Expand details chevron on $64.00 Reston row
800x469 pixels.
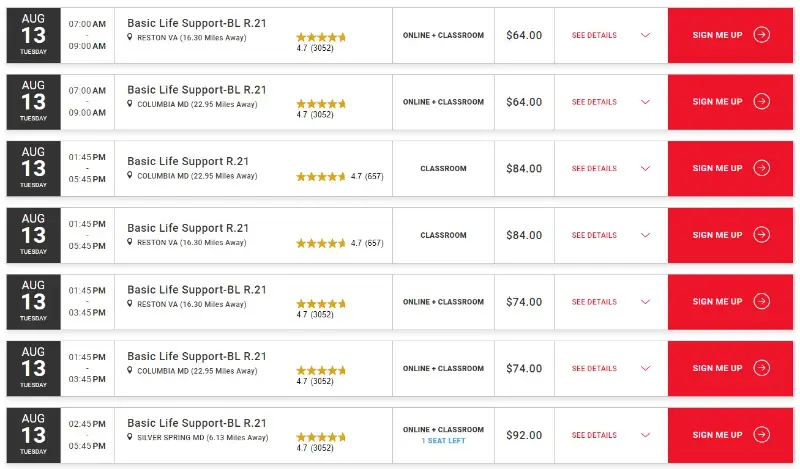[x=645, y=35]
